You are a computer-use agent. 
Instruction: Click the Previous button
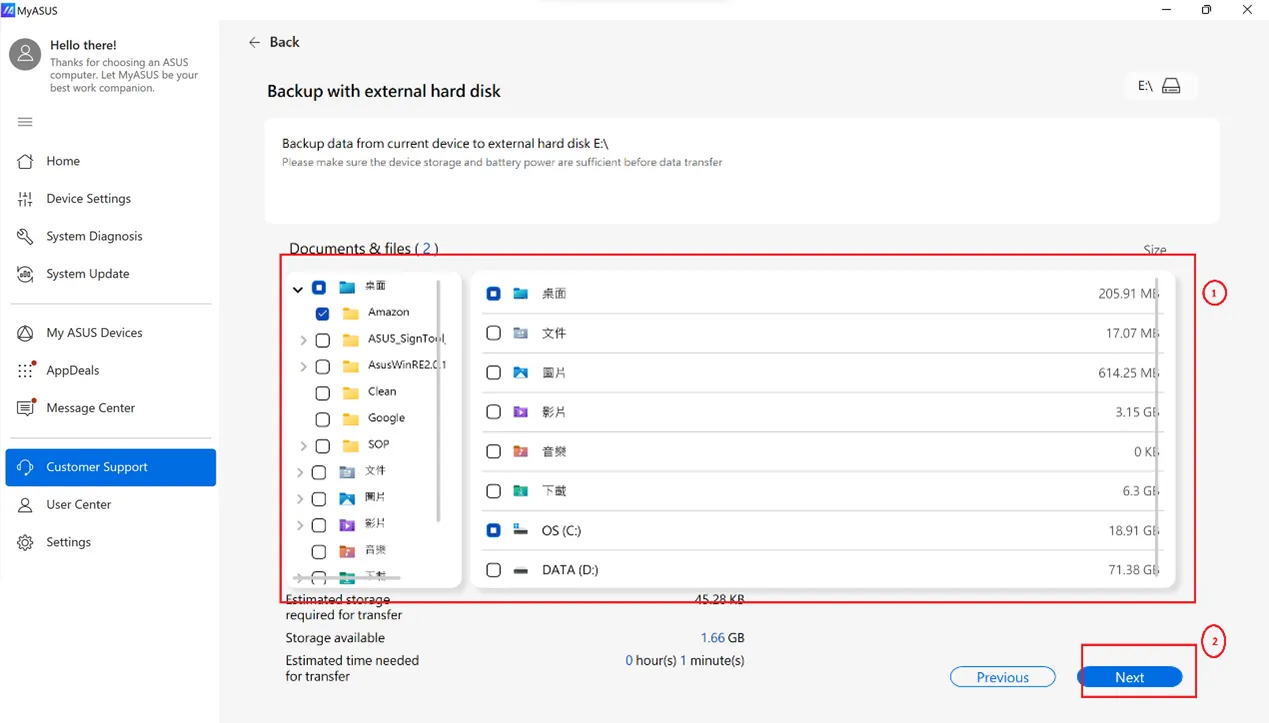pyautogui.click(x=1002, y=677)
